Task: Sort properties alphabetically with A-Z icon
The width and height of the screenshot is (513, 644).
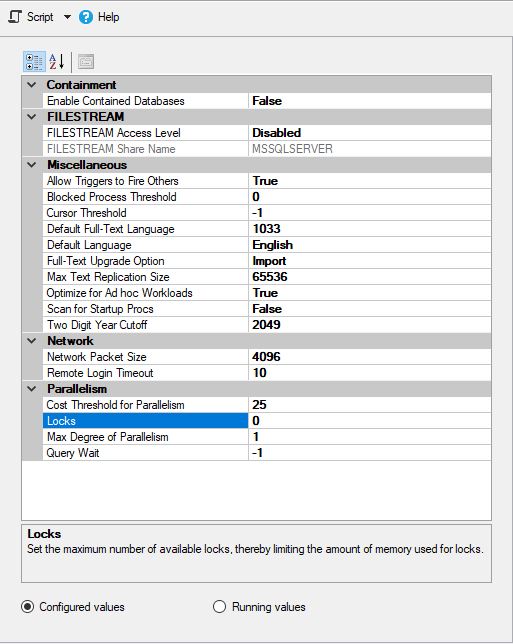Action: pos(57,62)
